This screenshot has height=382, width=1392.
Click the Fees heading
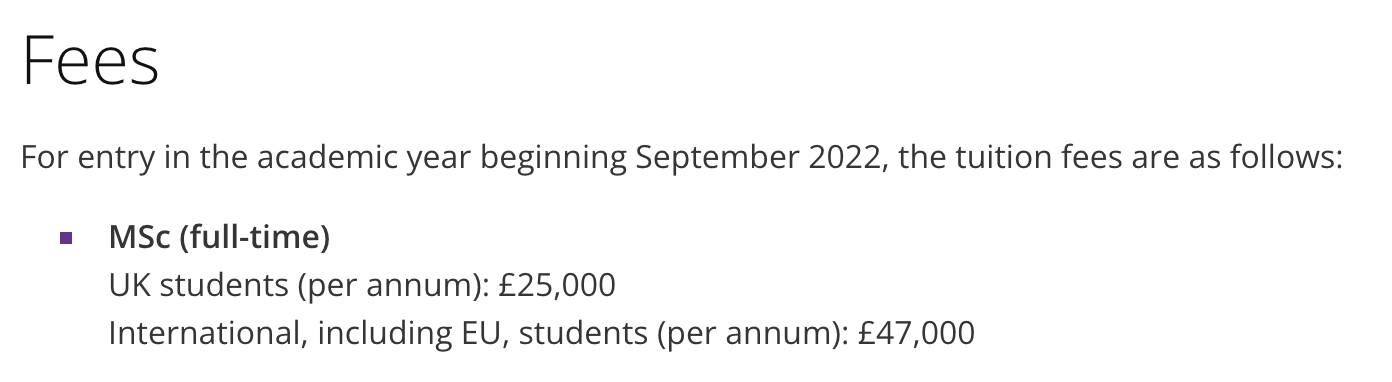click(90, 61)
